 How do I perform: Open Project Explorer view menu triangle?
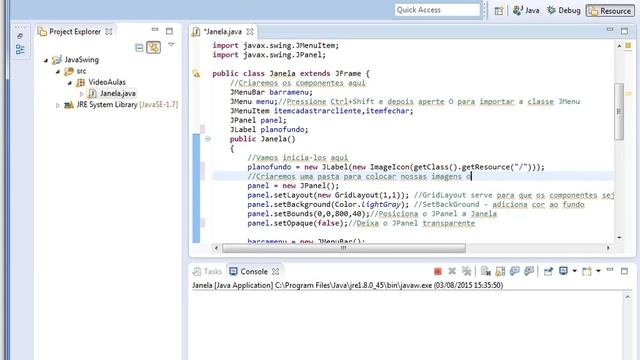coord(171,44)
